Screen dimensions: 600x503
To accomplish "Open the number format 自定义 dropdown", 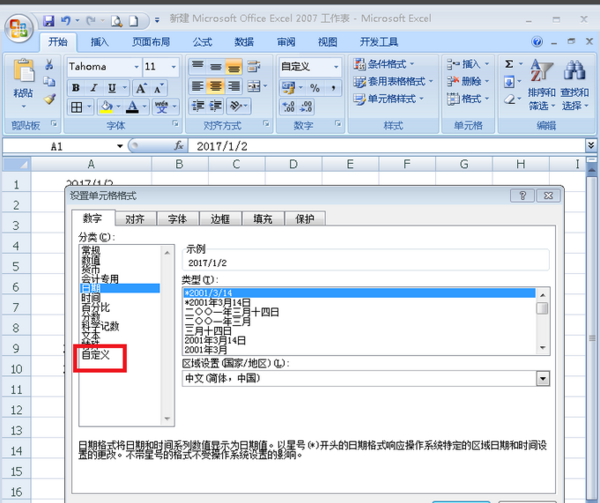I will pyautogui.click(x=336, y=67).
